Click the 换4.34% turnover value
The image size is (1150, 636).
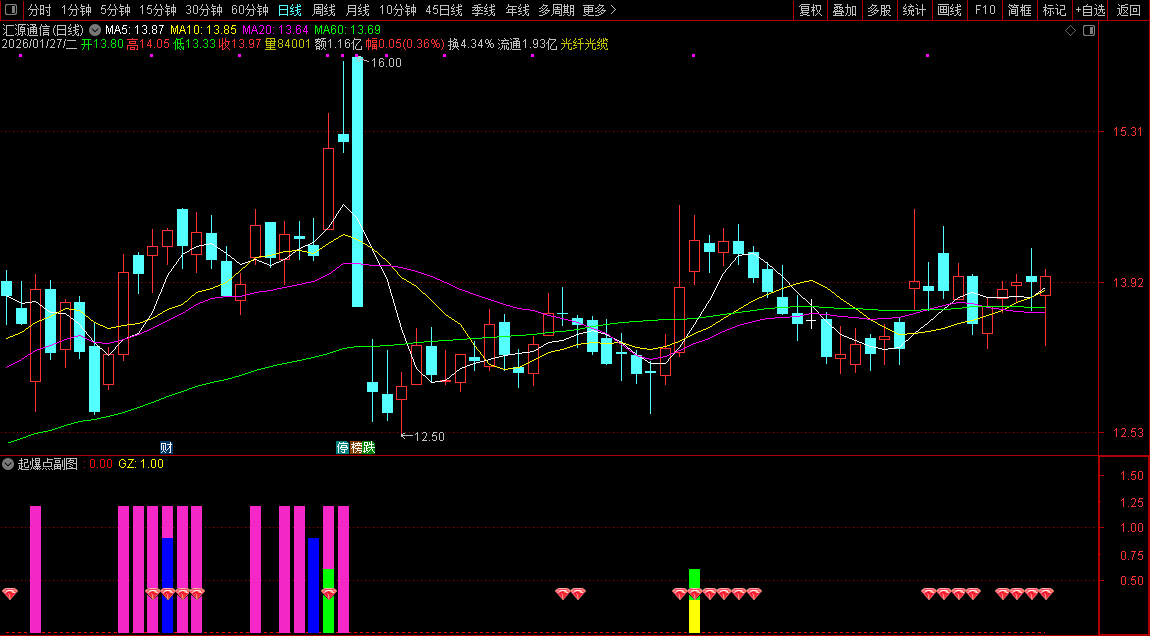471,44
